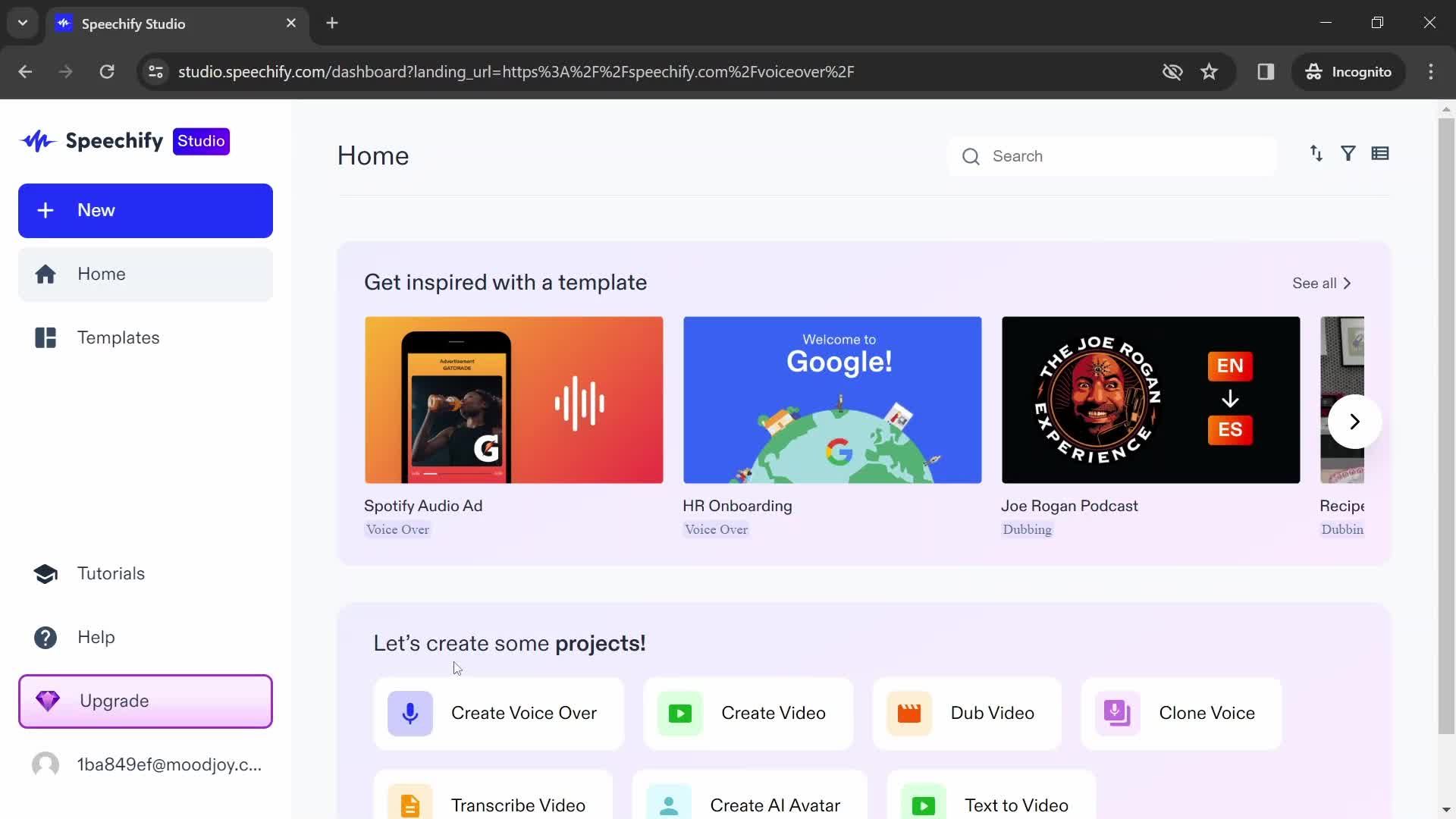The width and height of the screenshot is (1456, 819).
Task: Click the clapperboard icon for Dub Video
Action: pyautogui.click(x=909, y=714)
